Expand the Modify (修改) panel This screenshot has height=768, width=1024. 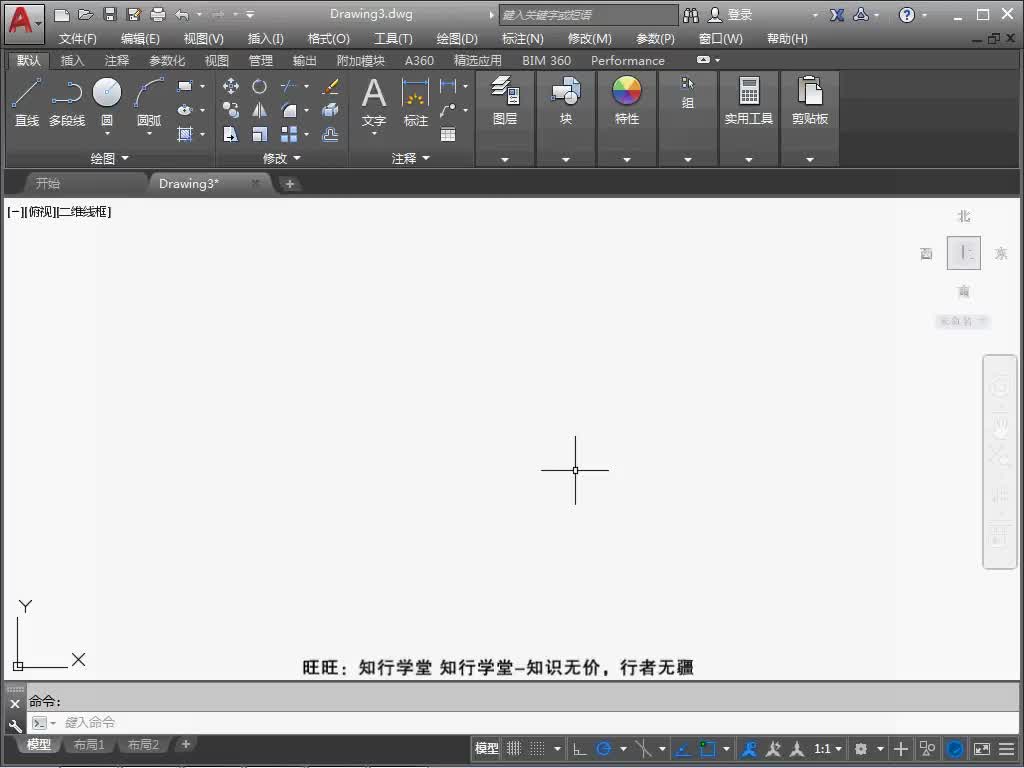pos(281,158)
